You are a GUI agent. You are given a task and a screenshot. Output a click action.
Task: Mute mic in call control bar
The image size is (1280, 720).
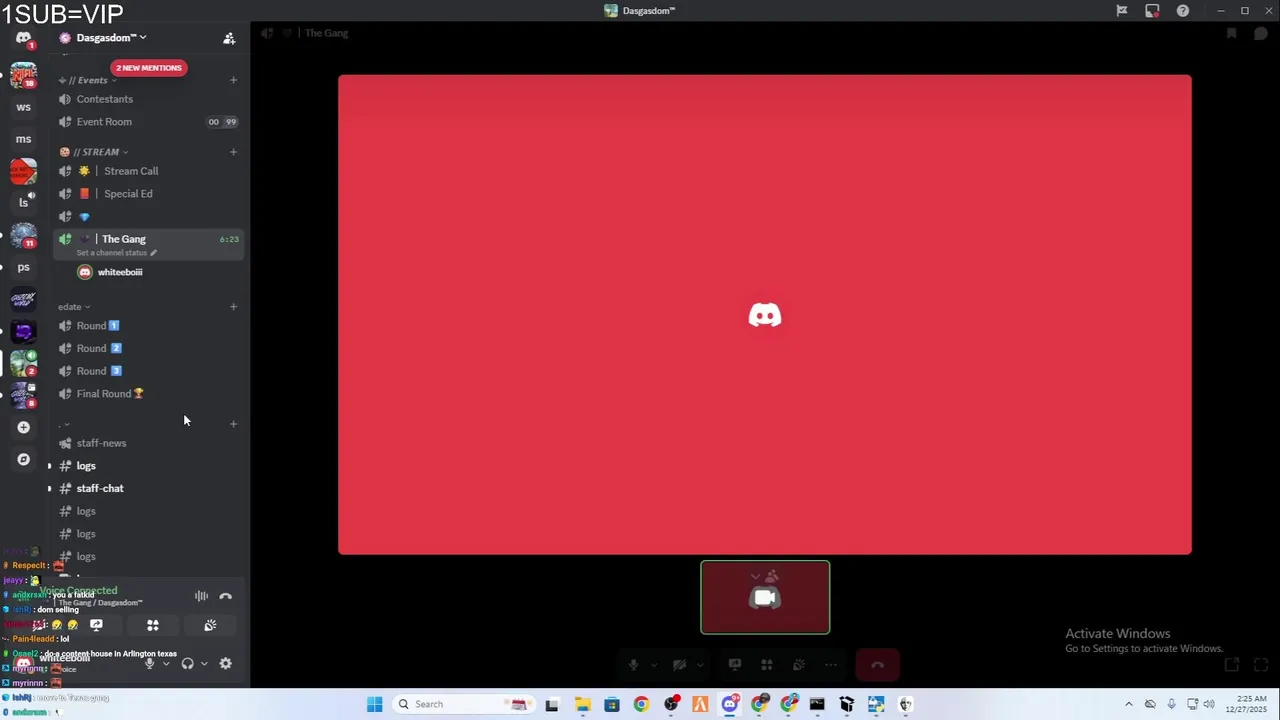point(633,665)
